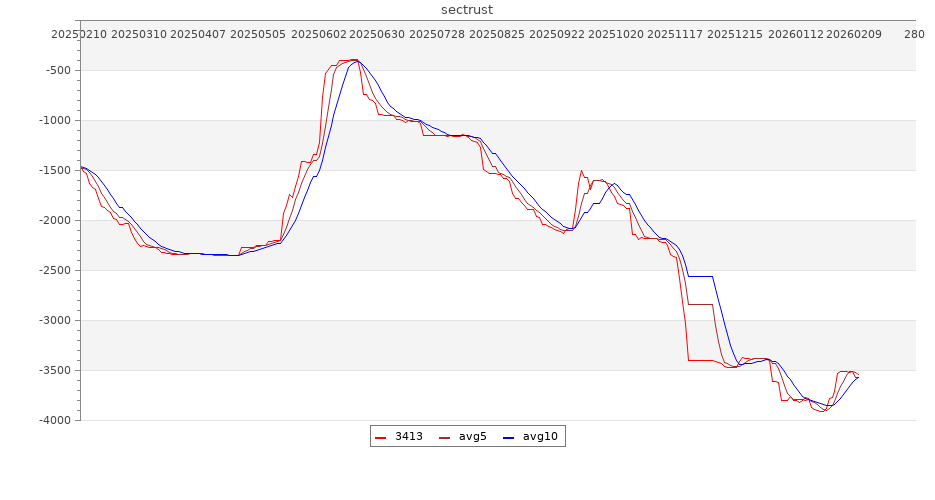Select the 3413 legend label
Screen dimensions: 935x500
coord(408,437)
